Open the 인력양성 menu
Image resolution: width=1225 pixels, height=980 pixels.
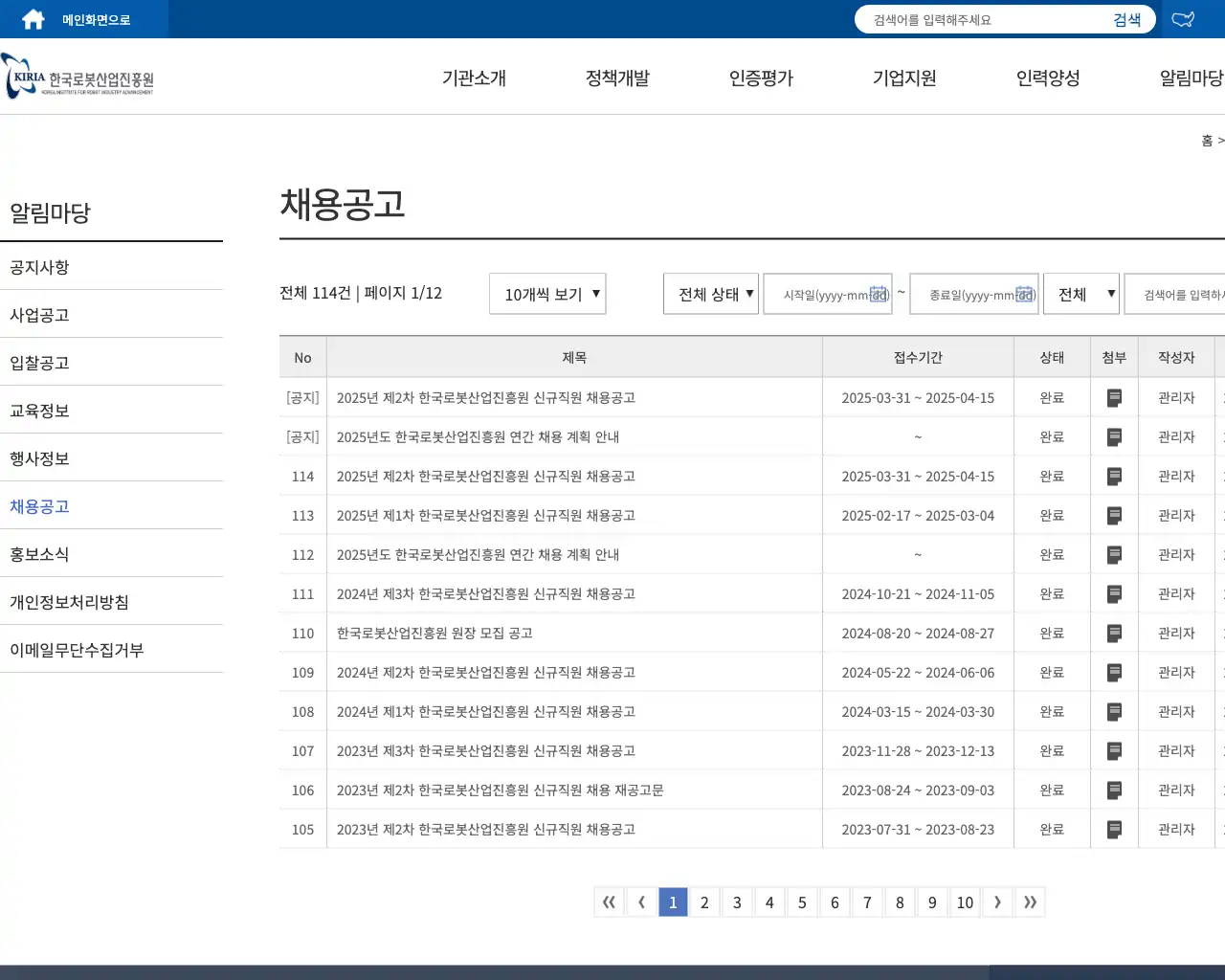(1049, 78)
